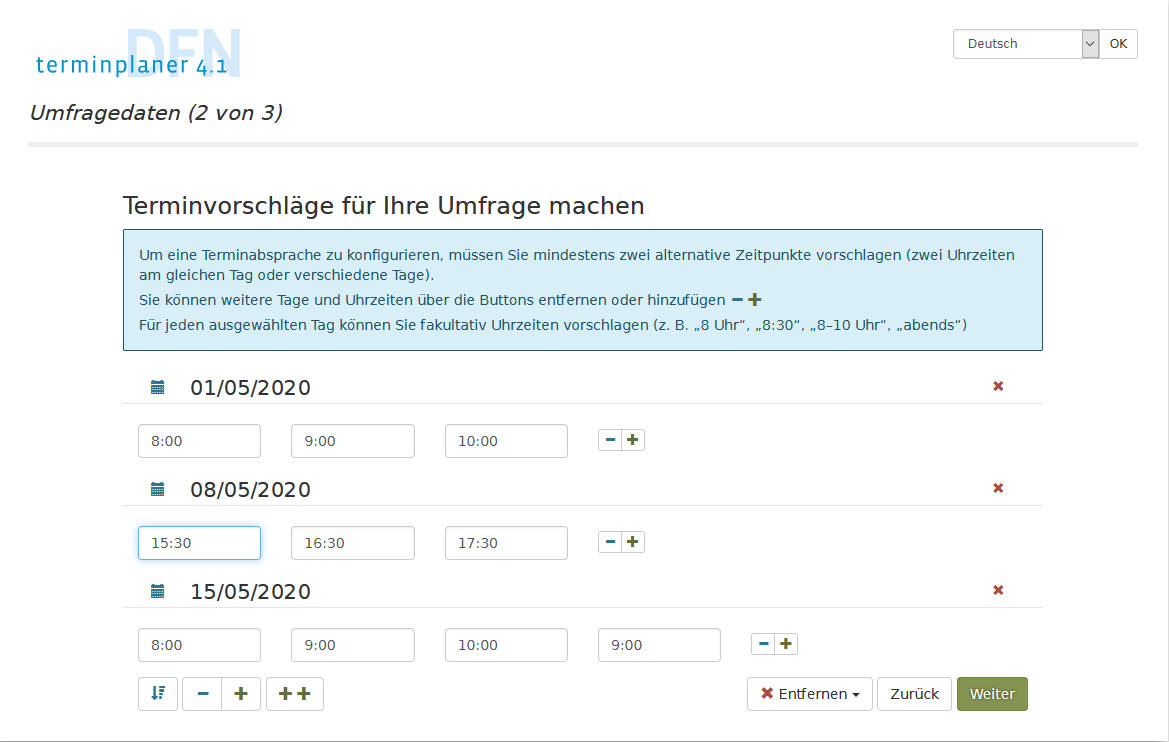Go back with the Zurück button
This screenshot has width=1169, height=742.
tap(914, 694)
